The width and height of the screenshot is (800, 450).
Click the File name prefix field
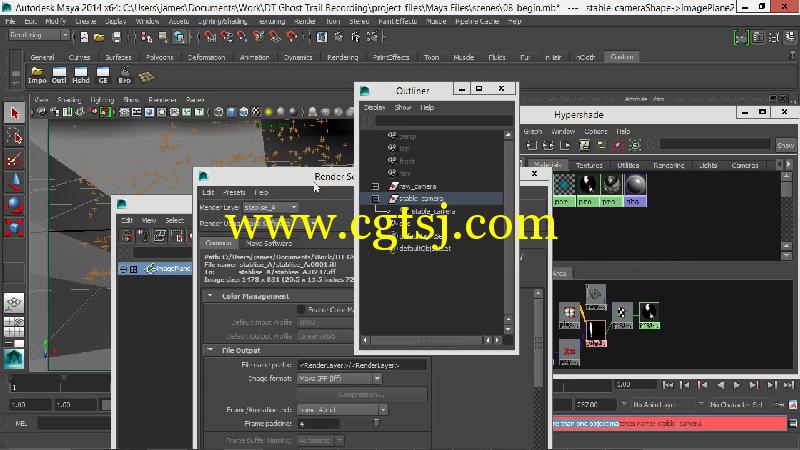tap(361, 365)
